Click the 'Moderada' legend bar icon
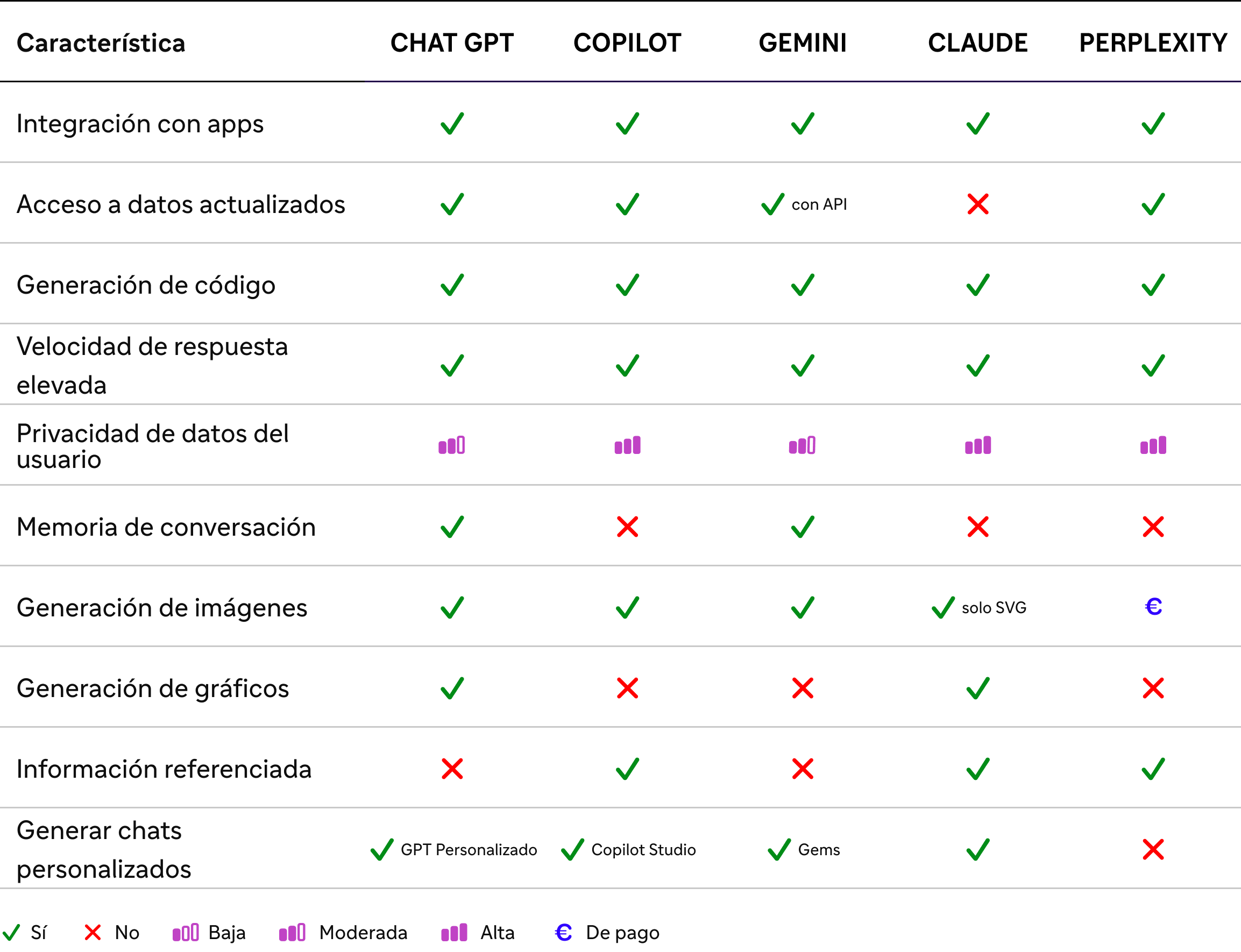This screenshot has width=1241, height=952. click(x=293, y=932)
